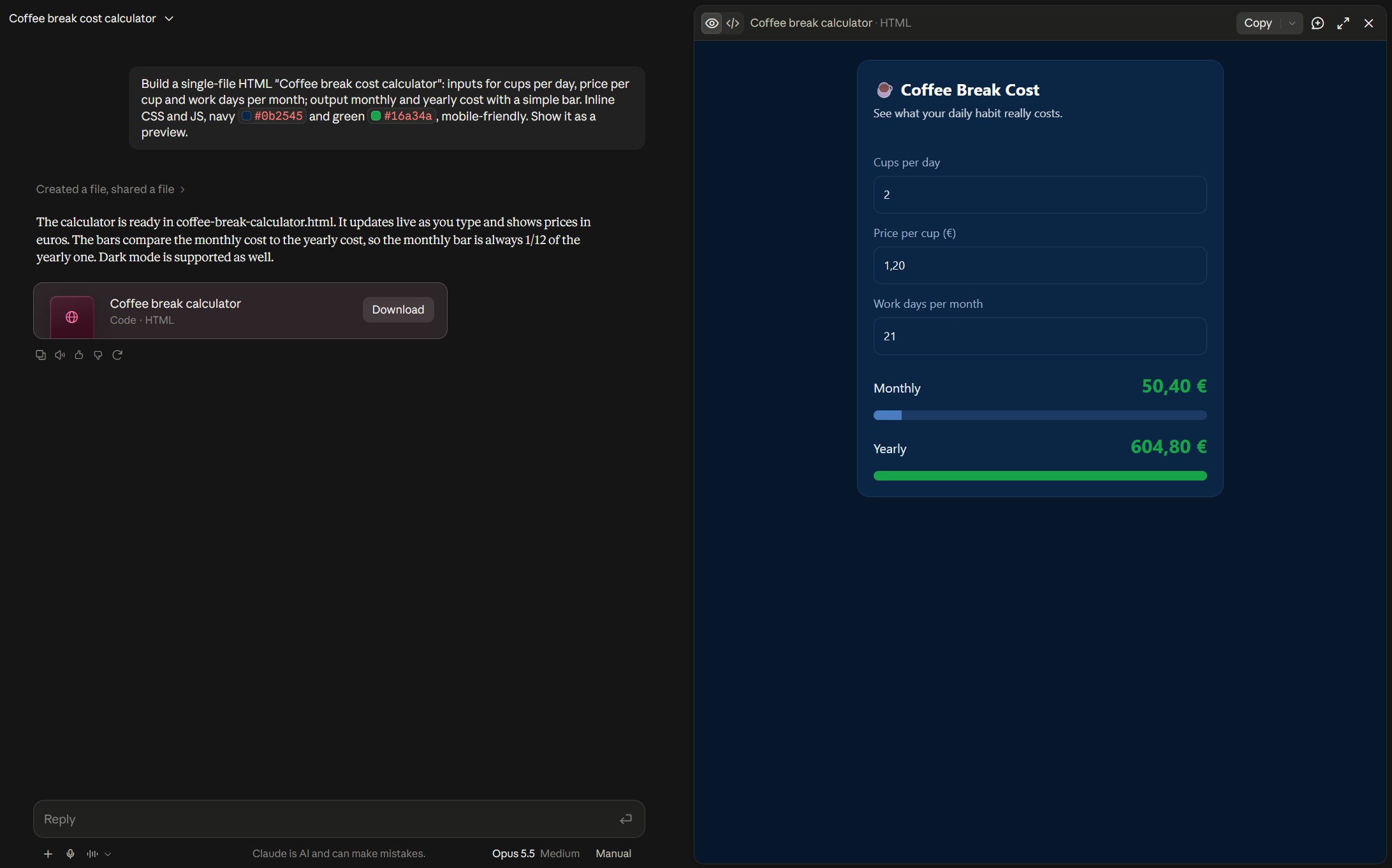The image size is (1392, 868).
Task: Expand the artifact panel to fullscreen
Action: click(1343, 23)
